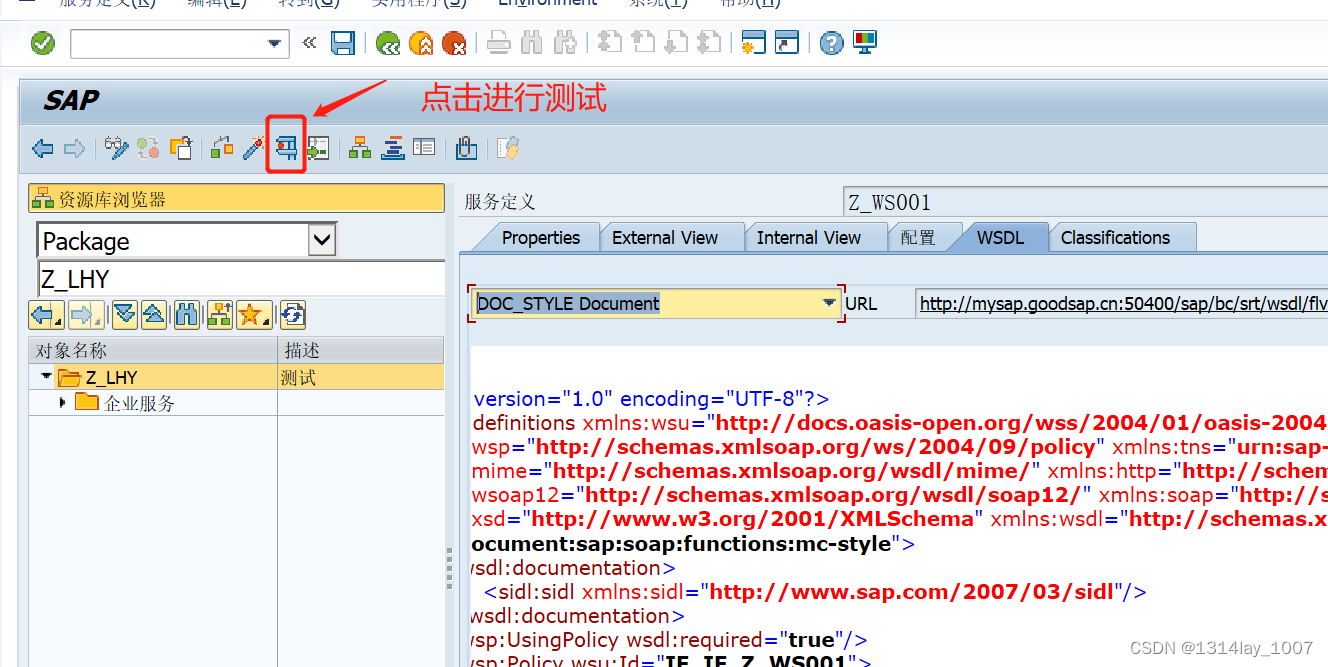Image resolution: width=1328 pixels, height=667 pixels.
Task: Expand all nodes with the double-down icon
Action: tap(124, 316)
